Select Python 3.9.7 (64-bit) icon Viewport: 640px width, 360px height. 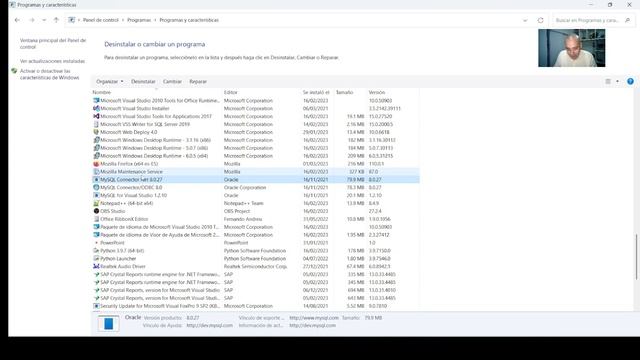click(x=96, y=251)
